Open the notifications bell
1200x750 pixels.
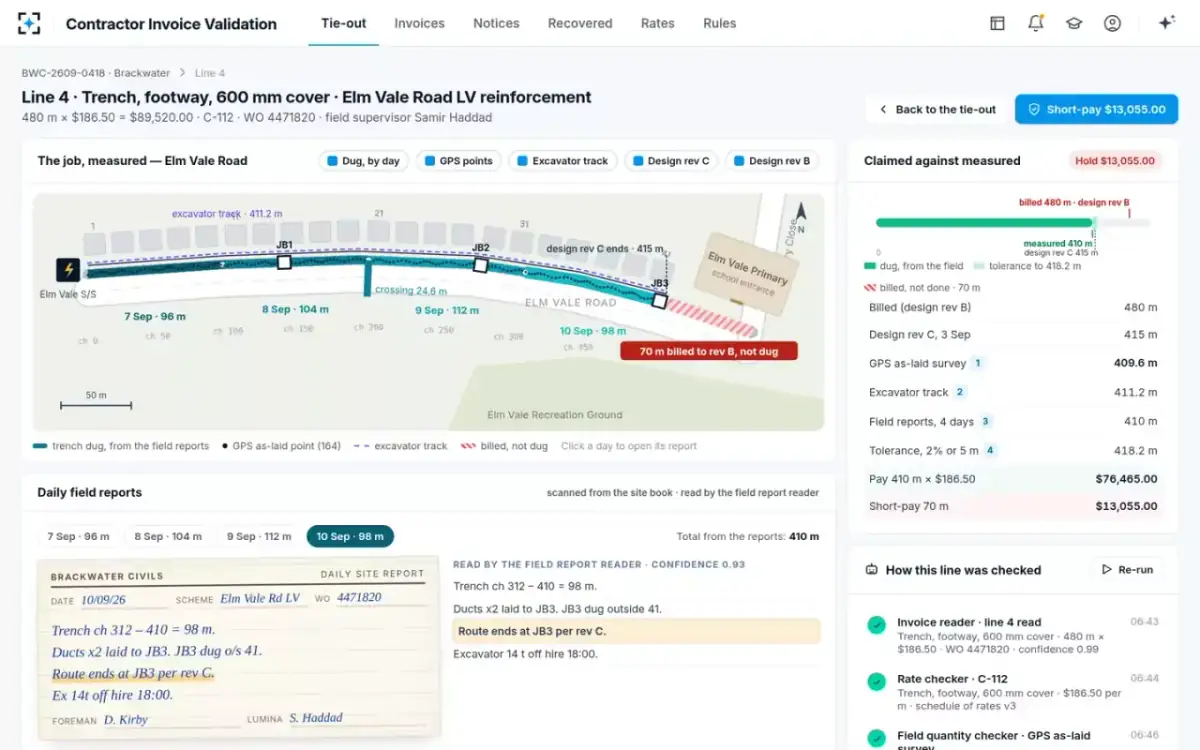(1036, 23)
